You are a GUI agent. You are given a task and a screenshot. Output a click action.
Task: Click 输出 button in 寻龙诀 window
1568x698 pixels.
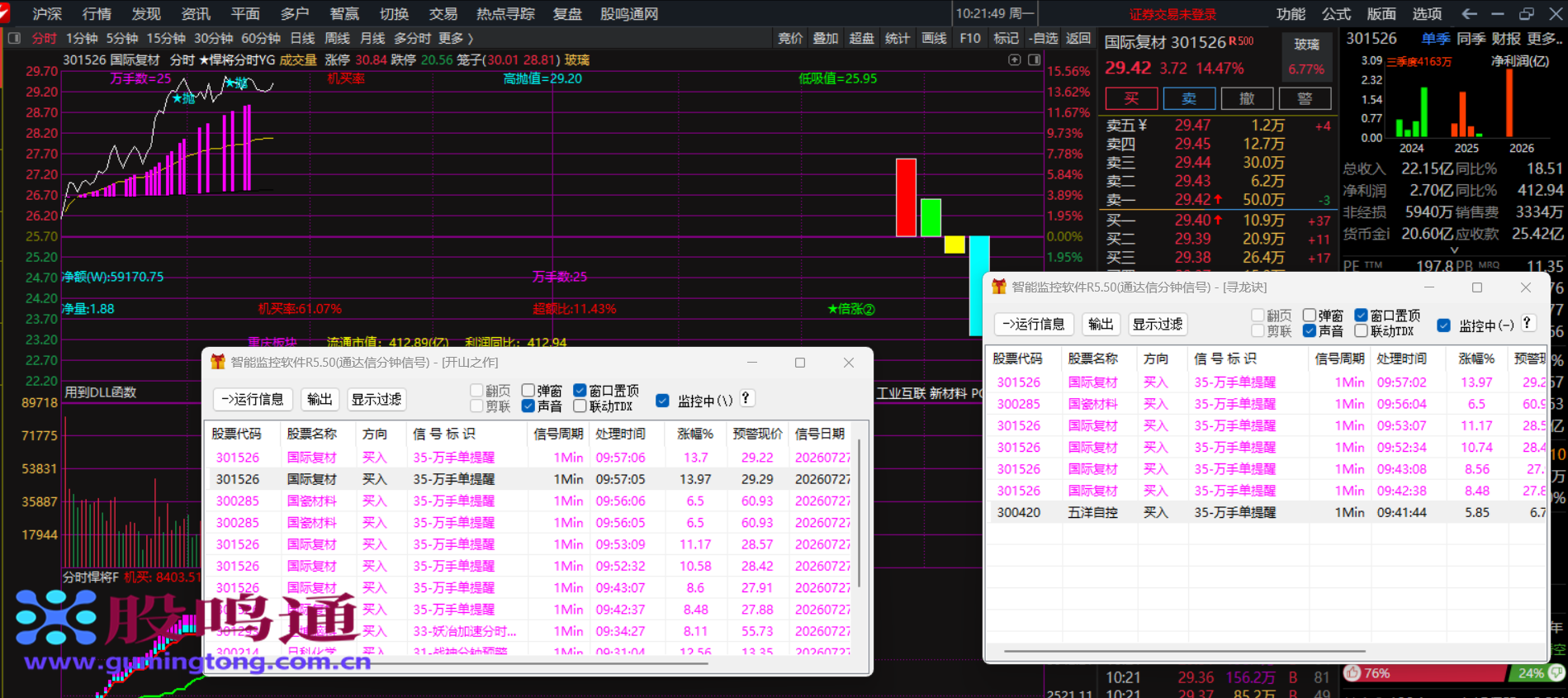(x=1101, y=324)
